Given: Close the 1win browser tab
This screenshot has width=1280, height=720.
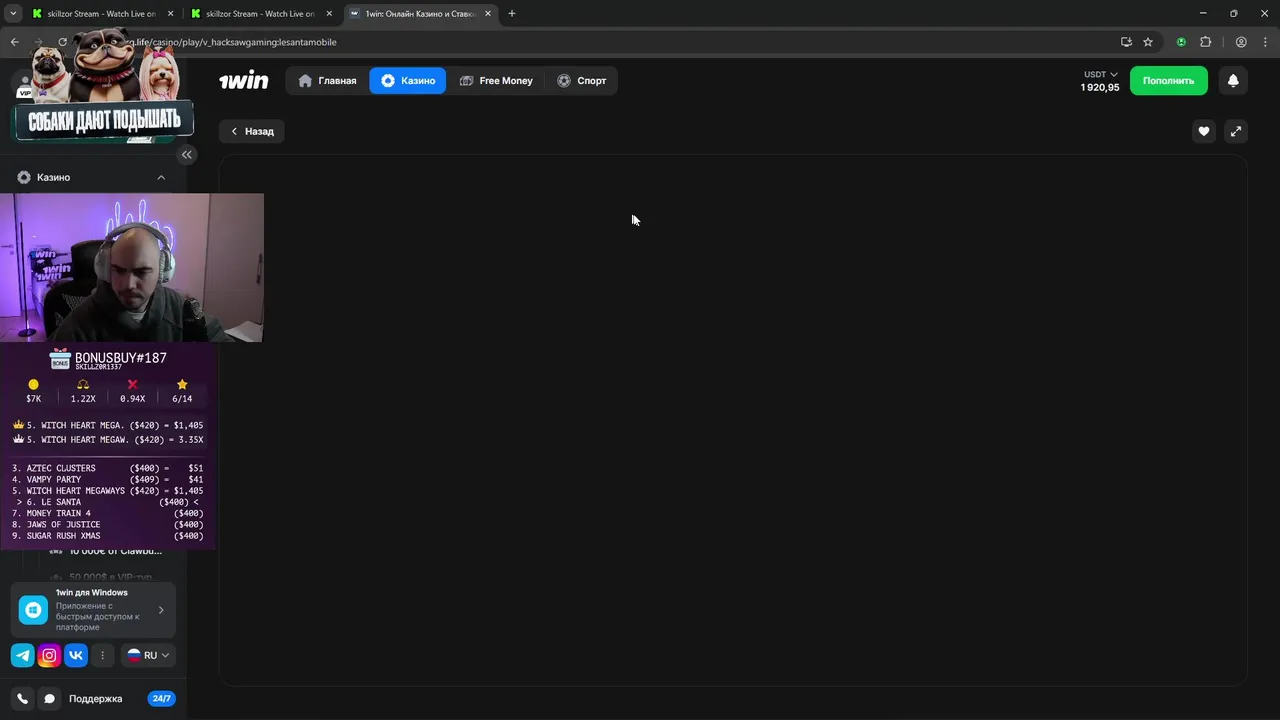Looking at the screenshot, I should tap(488, 14).
